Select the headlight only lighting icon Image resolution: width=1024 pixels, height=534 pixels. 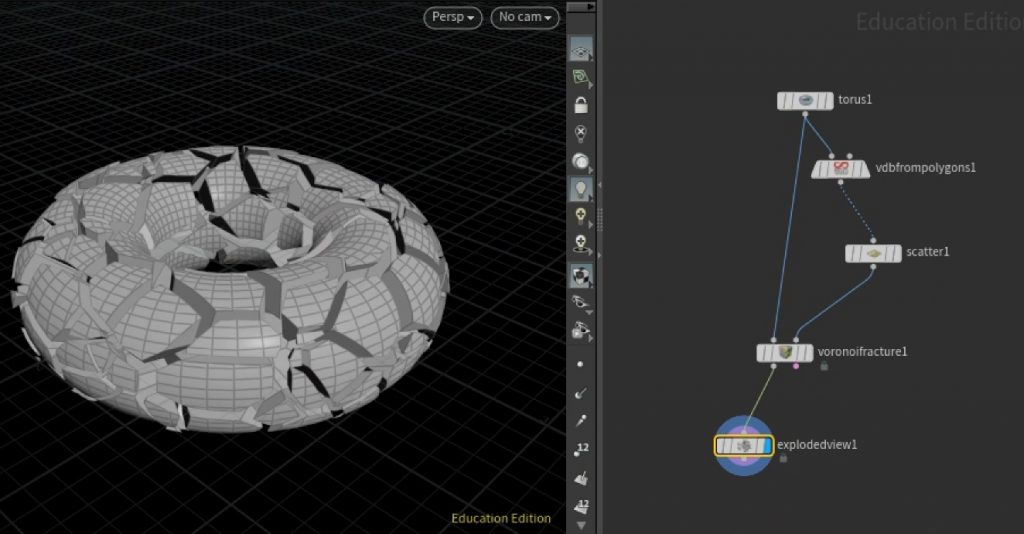click(580, 161)
